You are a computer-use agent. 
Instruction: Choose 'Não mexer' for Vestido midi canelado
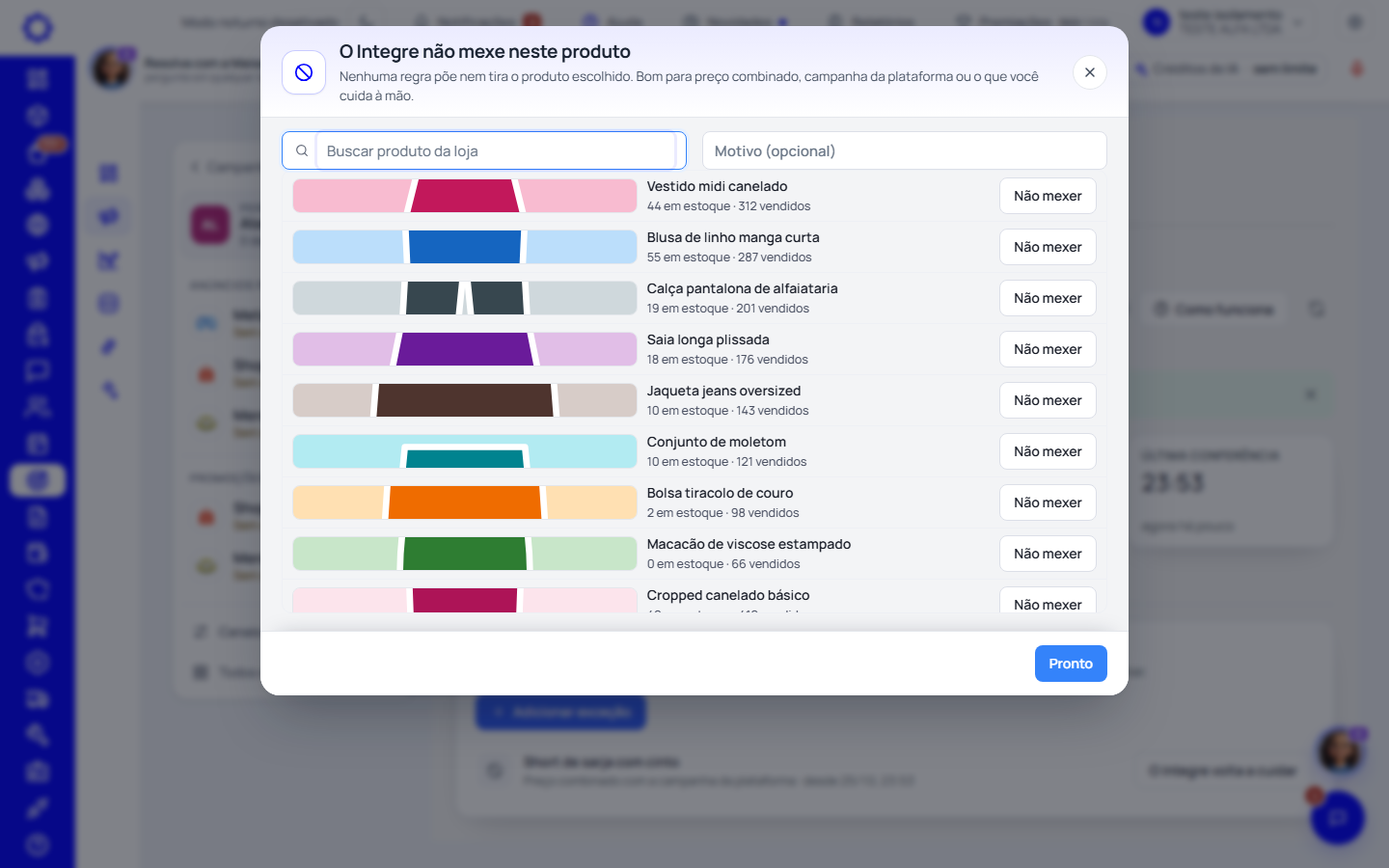[1048, 196]
